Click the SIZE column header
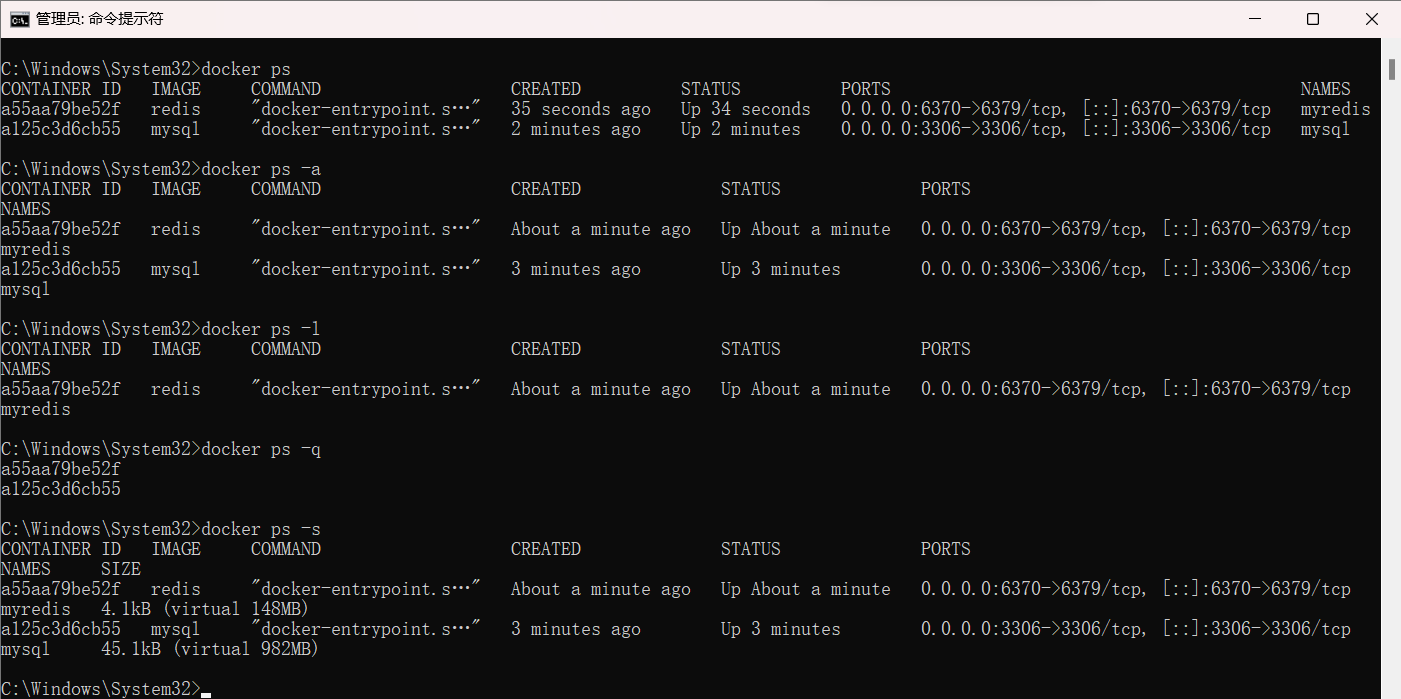The image size is (1401, 699). [120, 569]
